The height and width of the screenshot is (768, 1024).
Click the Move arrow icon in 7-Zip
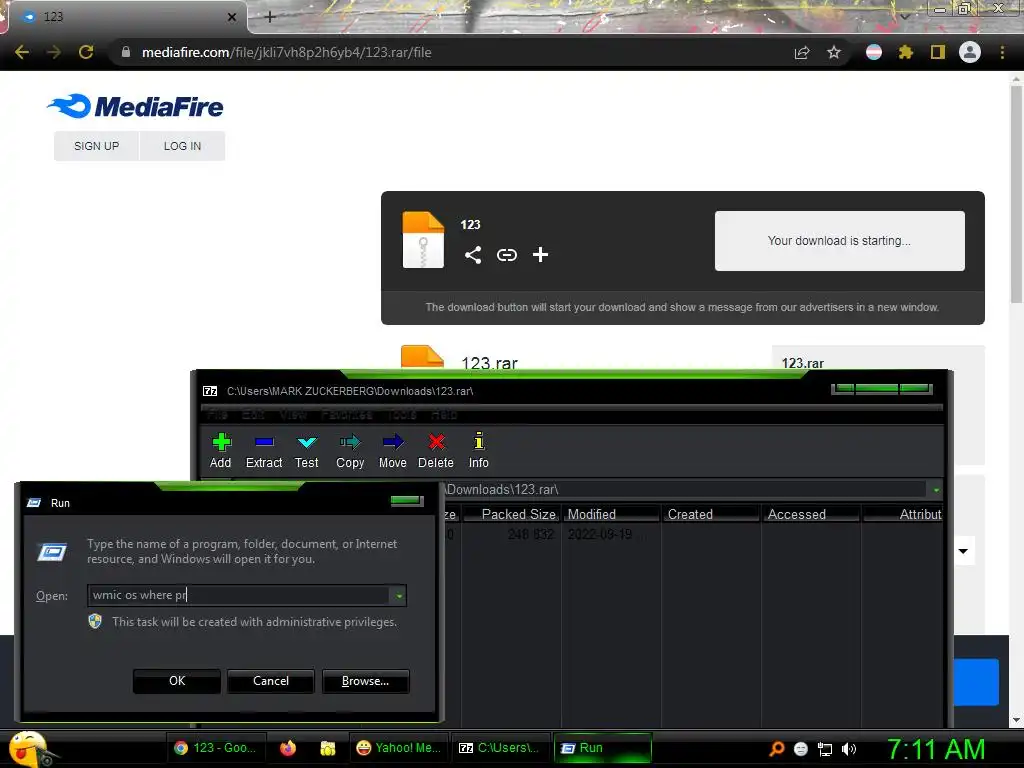pyautogui.click(x=392, y=442)
